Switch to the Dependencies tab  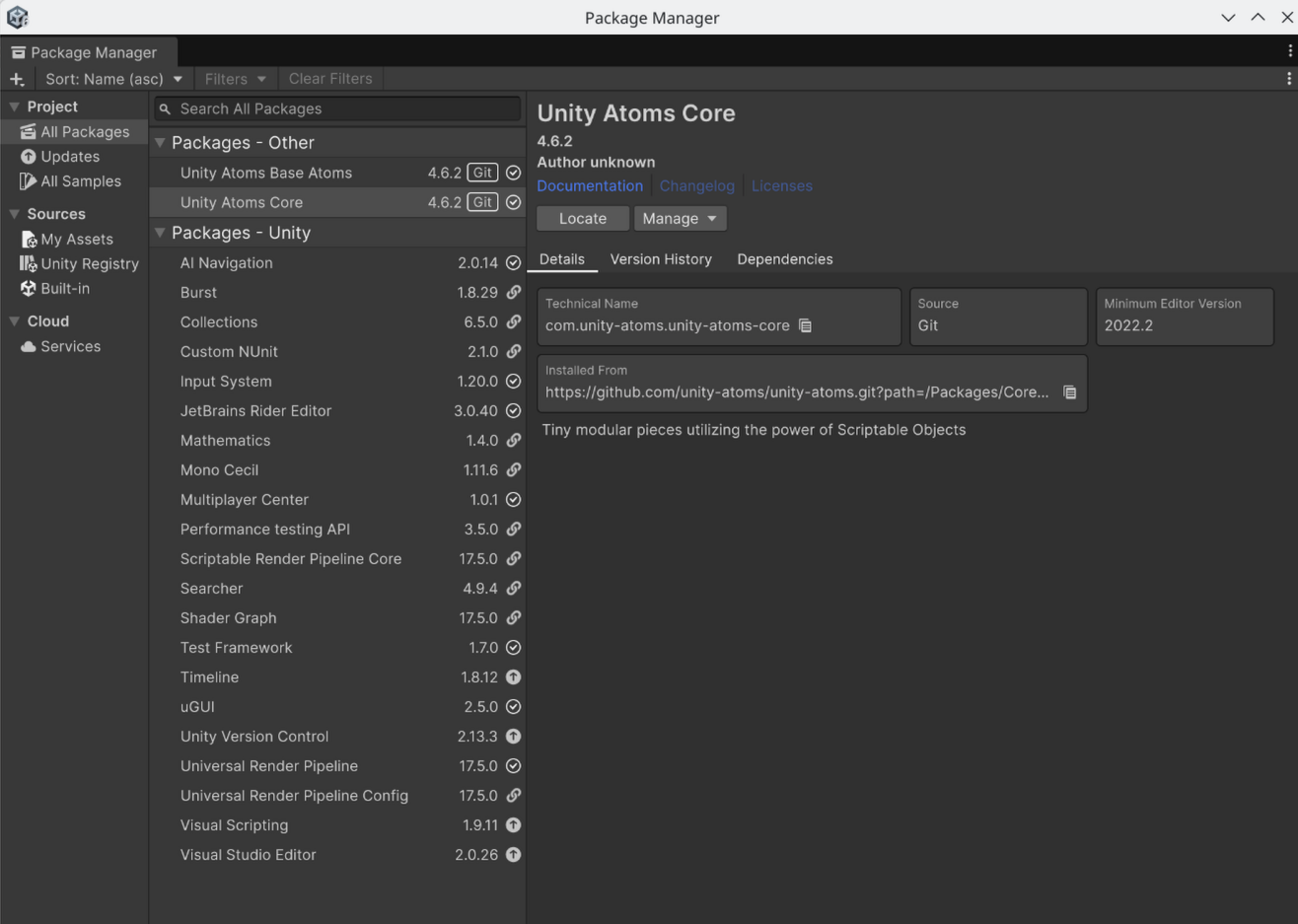pyautogui.click(x=785, y=259)
